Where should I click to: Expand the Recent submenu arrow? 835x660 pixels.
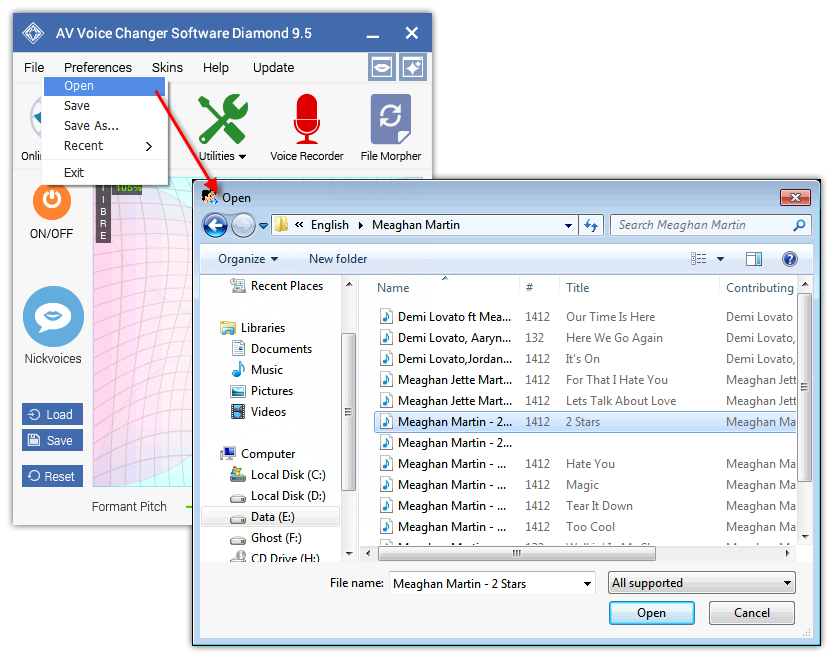click(x=149, y=146)
